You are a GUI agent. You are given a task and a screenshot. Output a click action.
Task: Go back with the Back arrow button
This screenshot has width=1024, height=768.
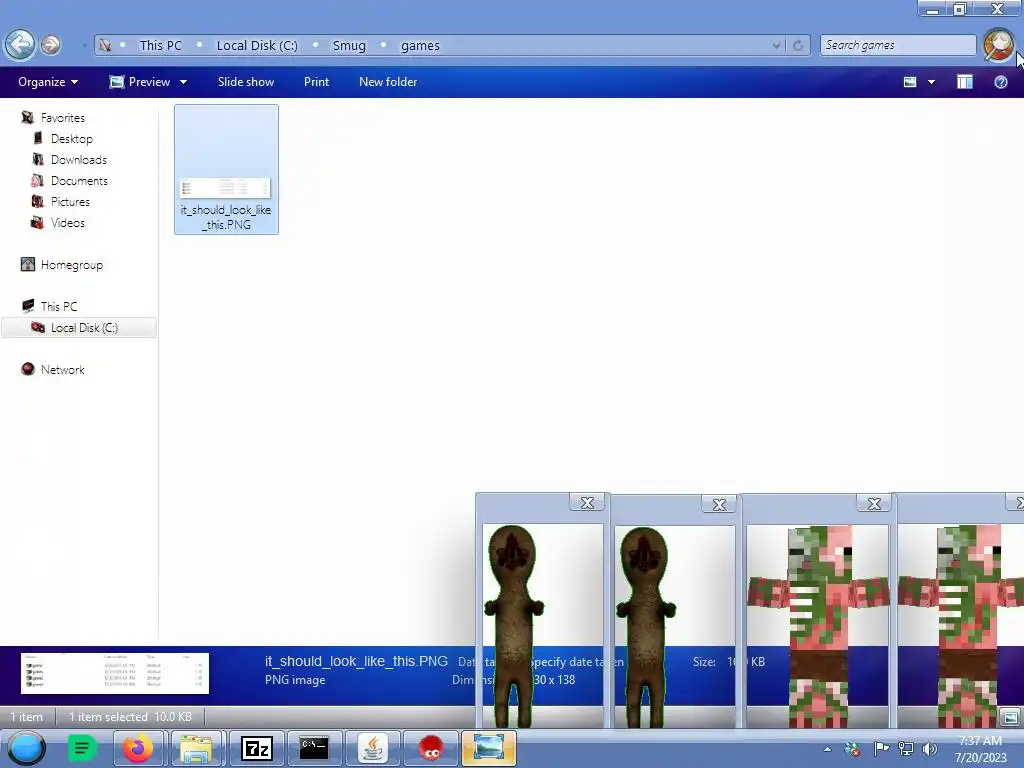coord(20,45)
